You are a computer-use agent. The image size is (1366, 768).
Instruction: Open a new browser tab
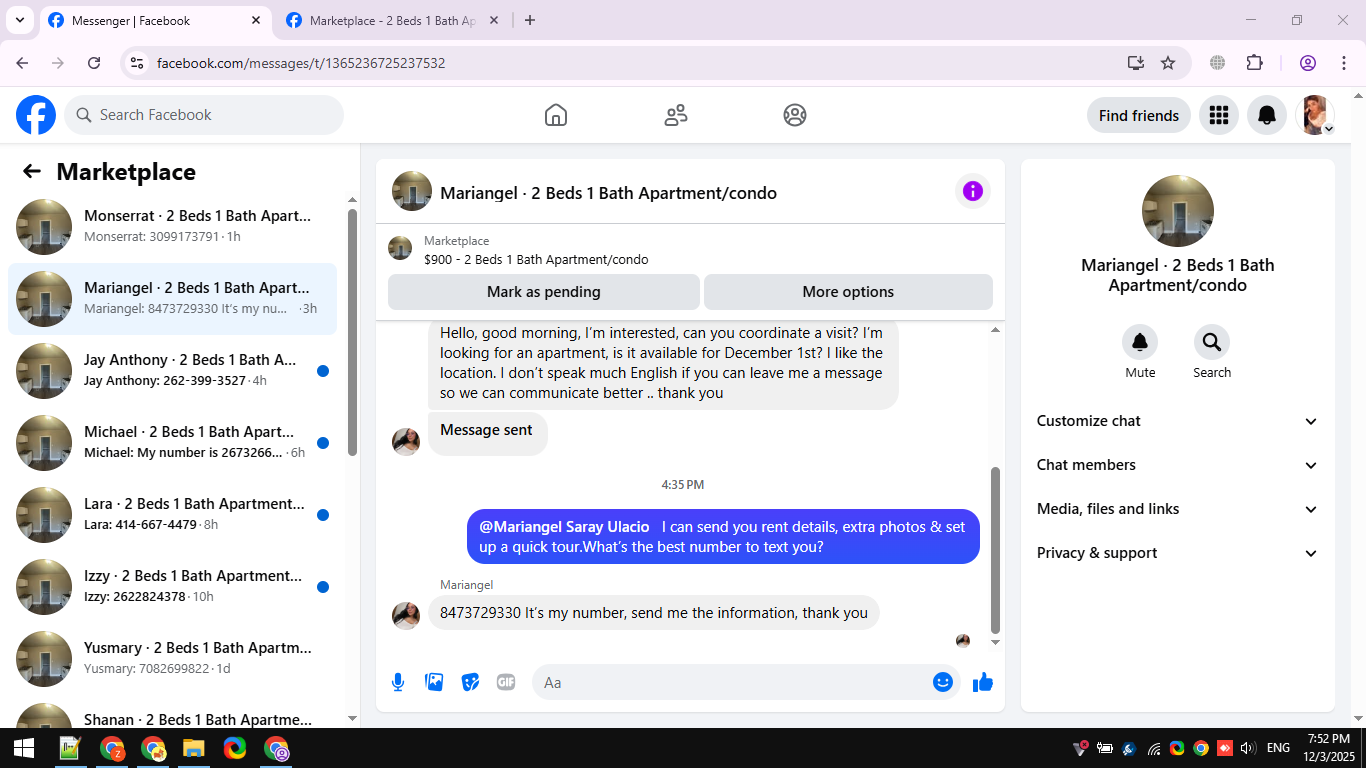530,20
